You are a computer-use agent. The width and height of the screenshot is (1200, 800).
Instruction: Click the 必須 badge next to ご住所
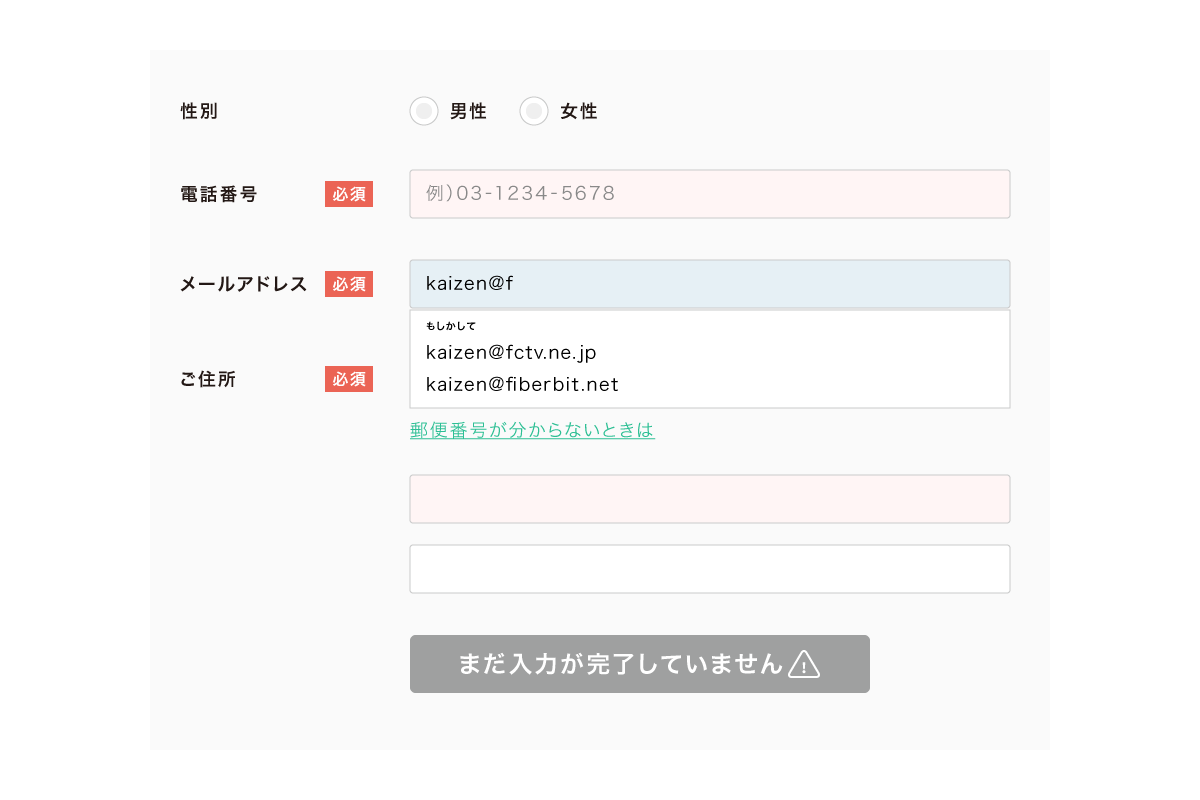348,379
